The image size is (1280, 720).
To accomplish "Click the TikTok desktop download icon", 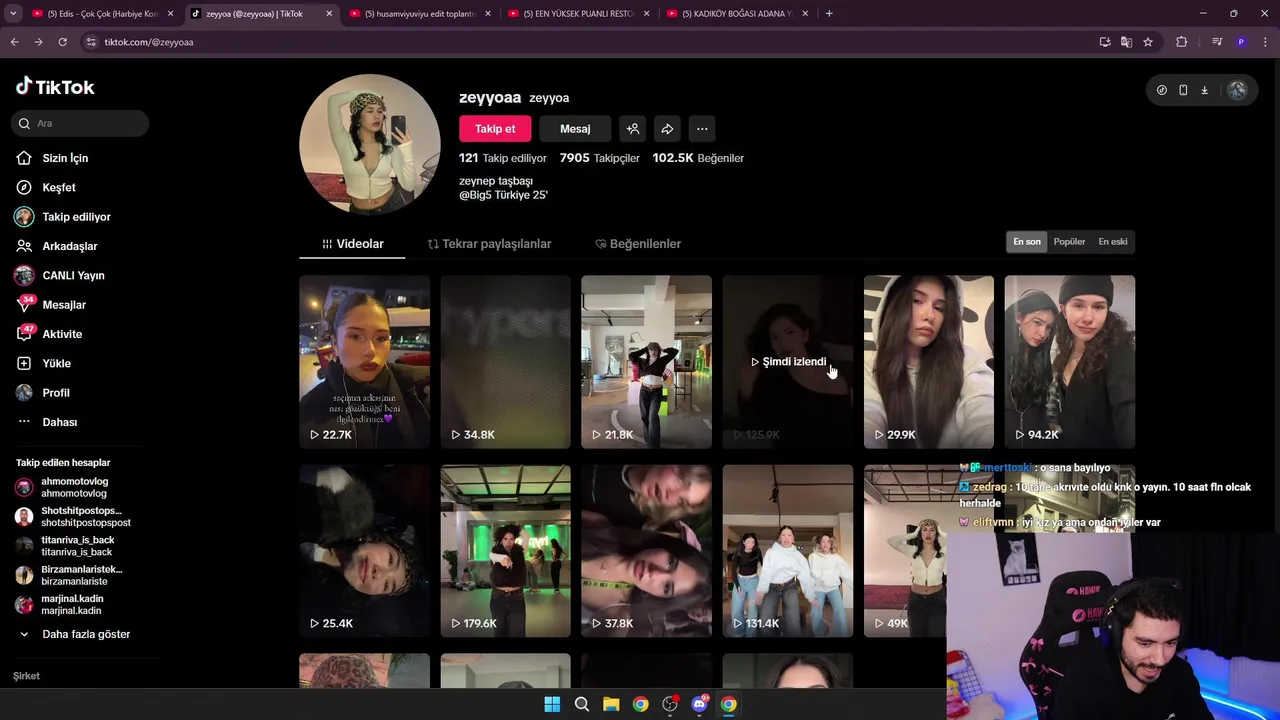I will pyautogui.click(x=1205, y=90).
